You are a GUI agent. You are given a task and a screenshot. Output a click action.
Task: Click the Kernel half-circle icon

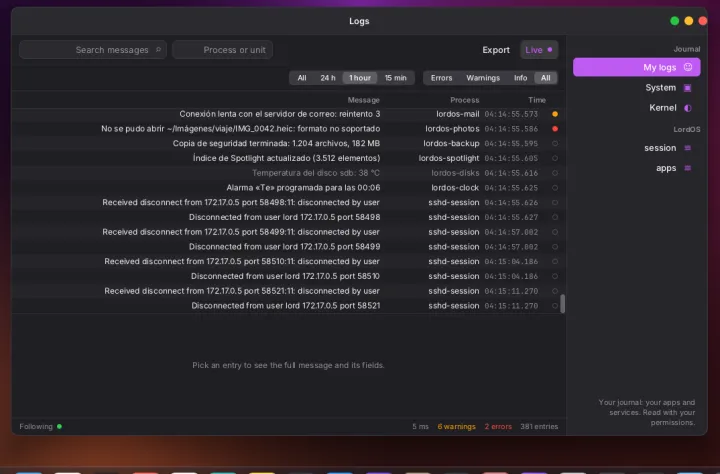[687, 108]
